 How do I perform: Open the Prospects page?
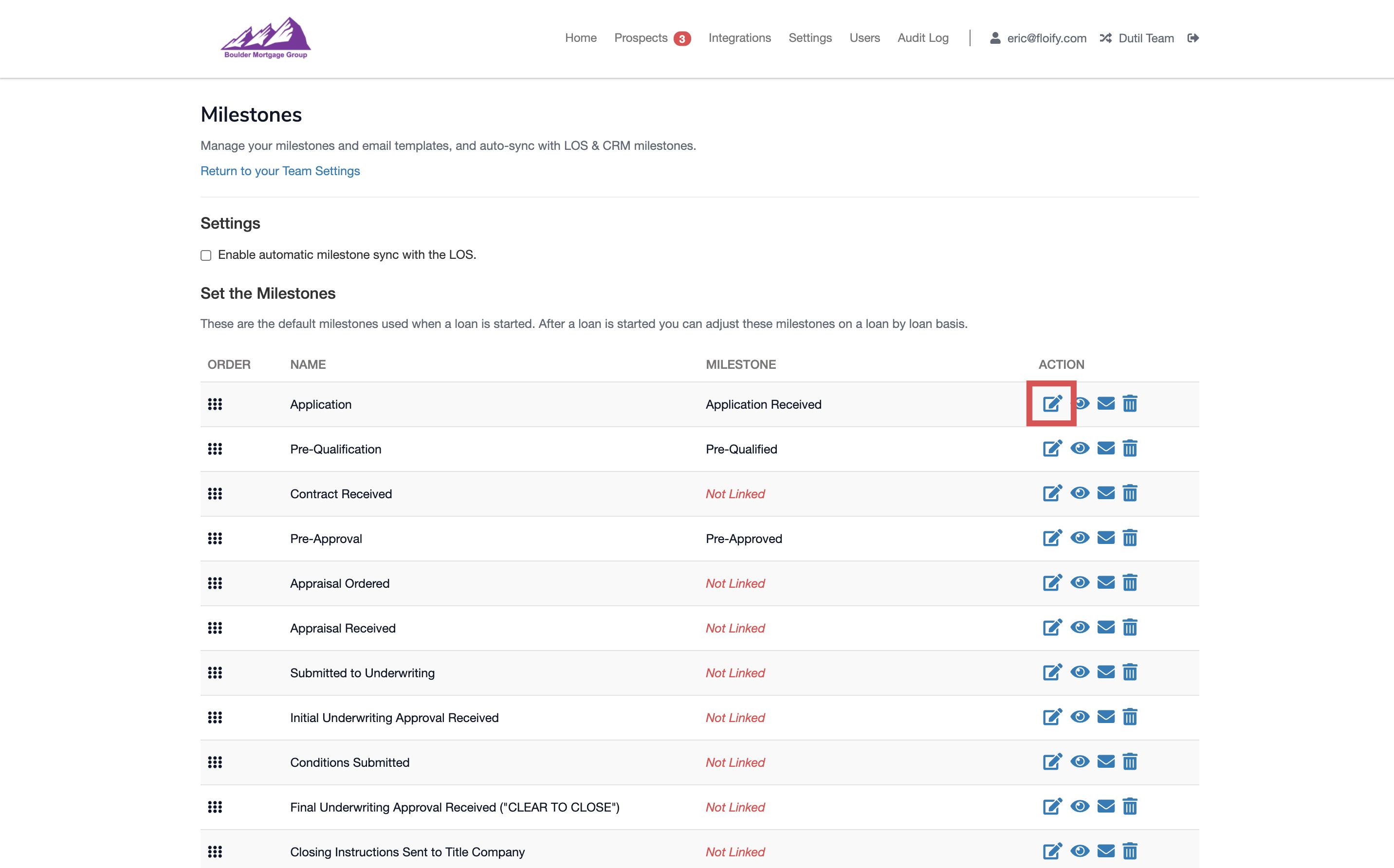pos(641,38)
